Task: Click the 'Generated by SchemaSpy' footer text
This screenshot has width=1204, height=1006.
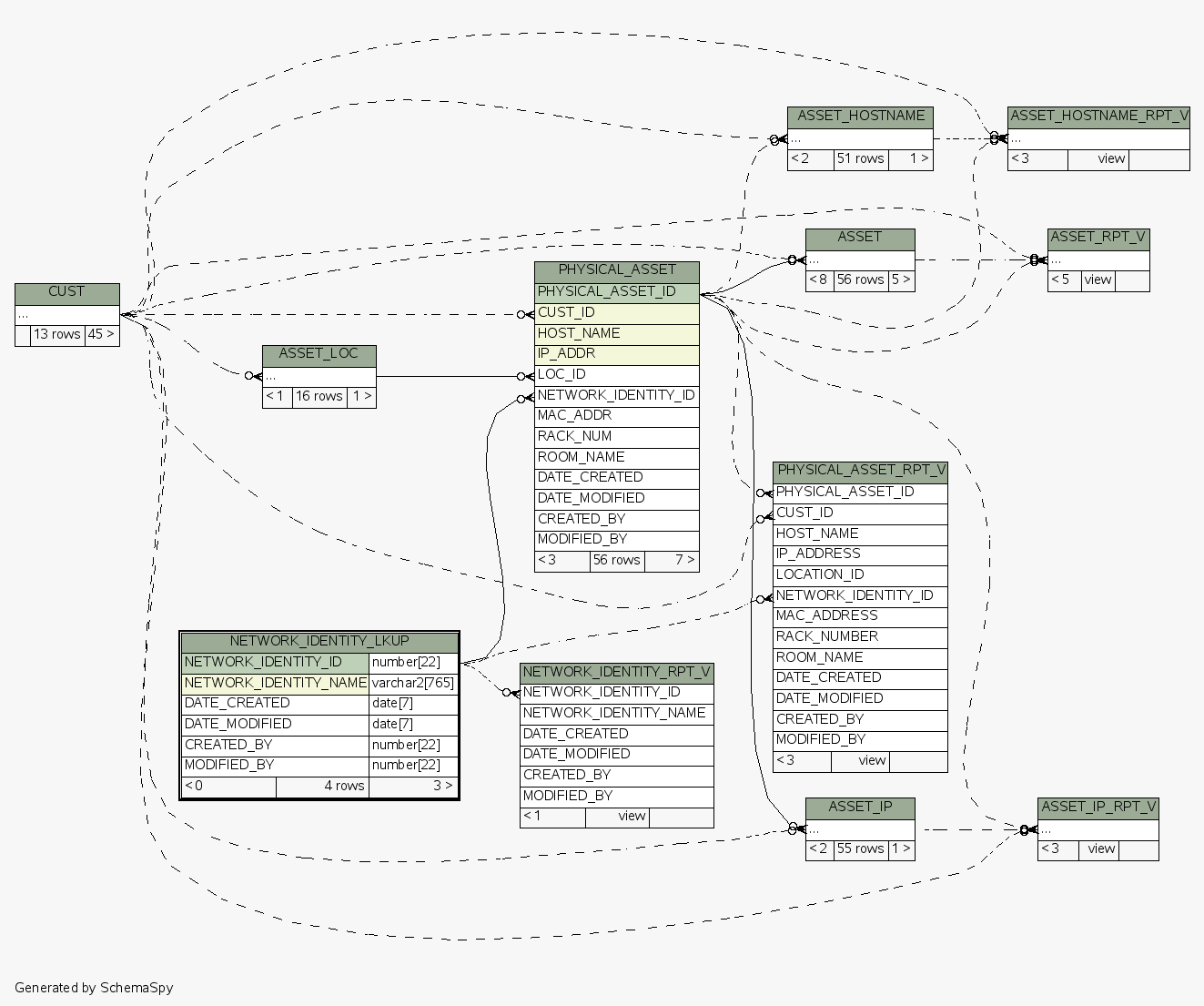Action: pos(94,988)
